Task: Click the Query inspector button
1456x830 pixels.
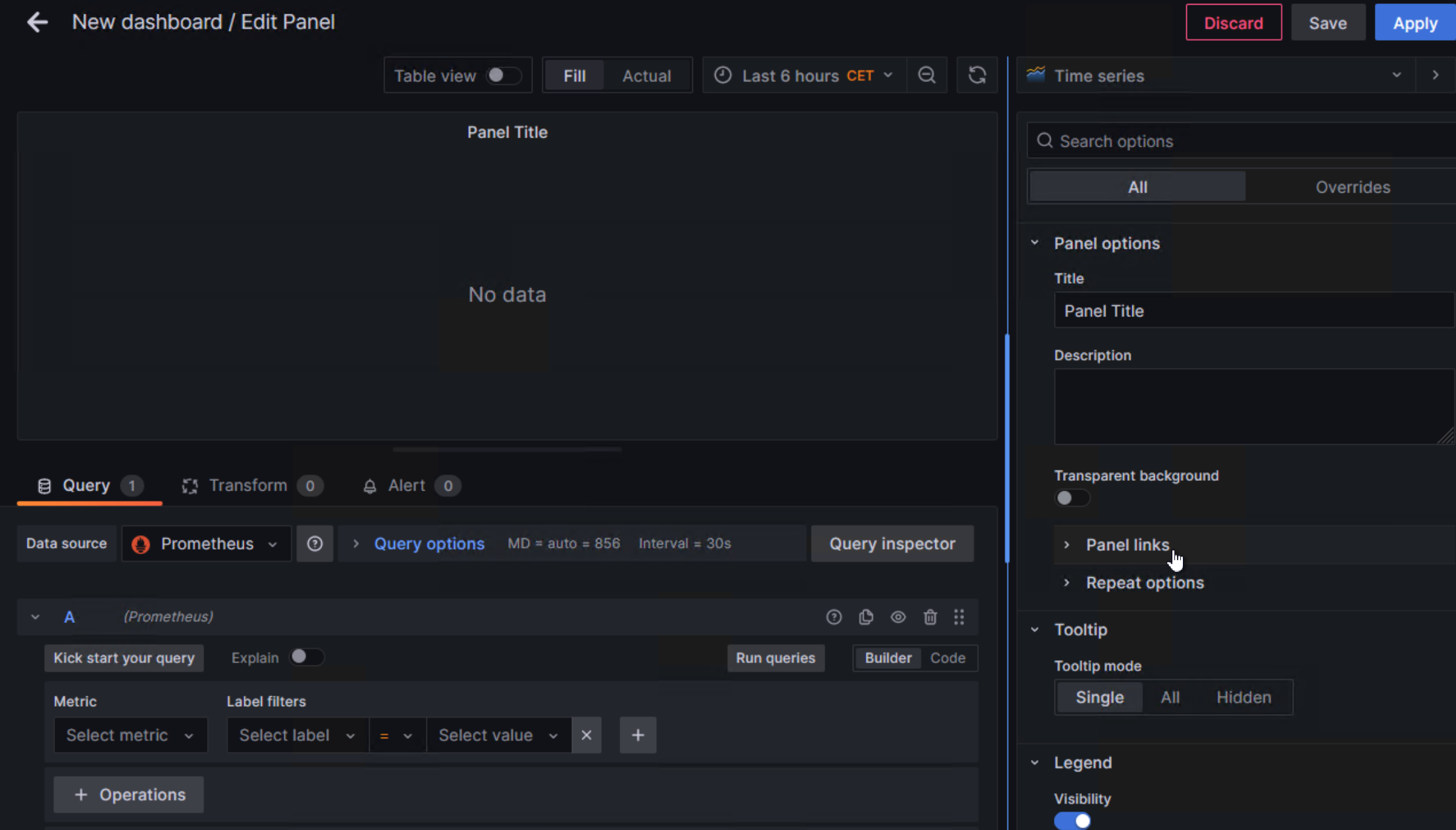Action: coord(891,544)
